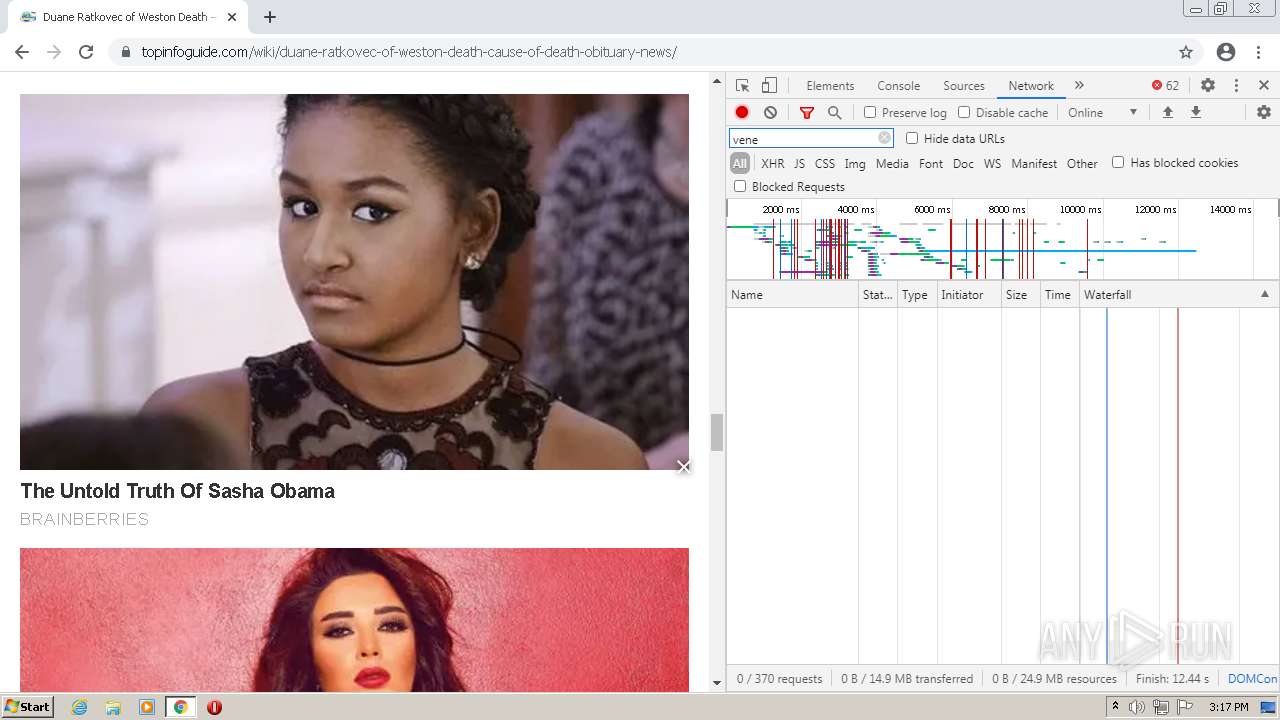Open media player taskbar icon
The width and height of the screenshot is (1280, 720).
pos(147,707)
